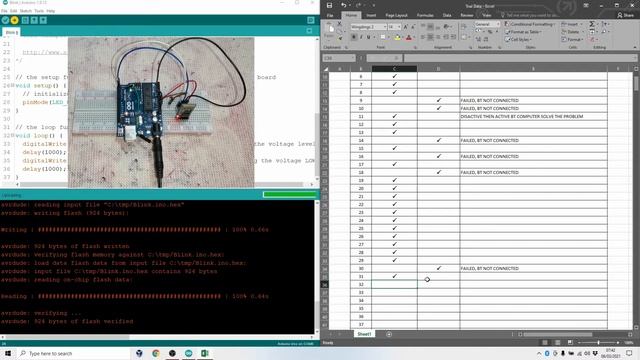
Task: Click the Percent Style icon
Action: 490,32
